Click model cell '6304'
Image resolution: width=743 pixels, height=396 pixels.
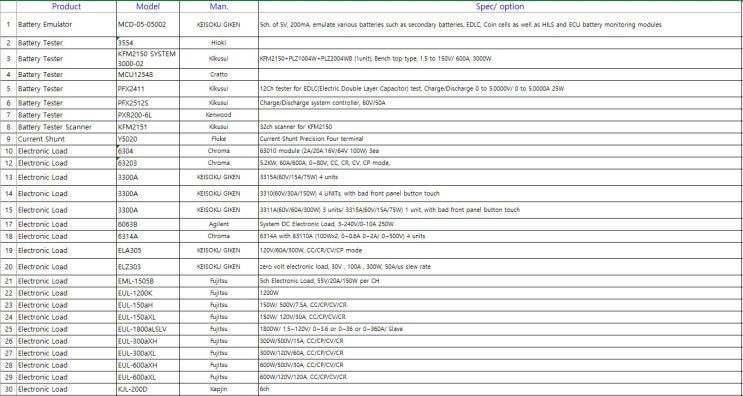pyautogui.click(x=148, y=151)
